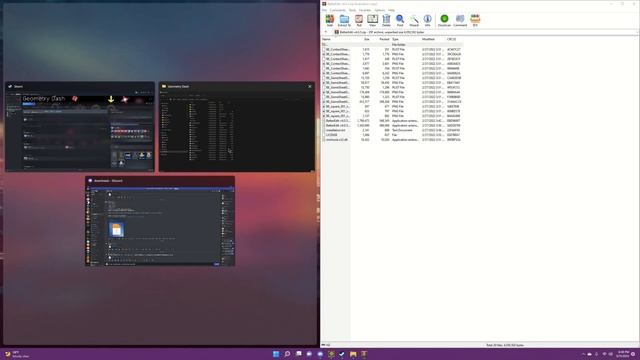Choose the Steam window thumbnail in Snap Assist
Viewport: 640px width, 360px height.
tap(80, 127)
